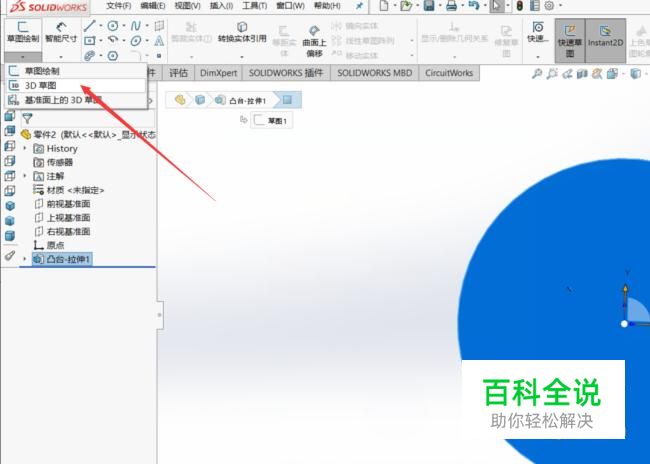
Task: Switch to the SOLIDWORKS 插件 tab
Action: [x=286, y=73]
